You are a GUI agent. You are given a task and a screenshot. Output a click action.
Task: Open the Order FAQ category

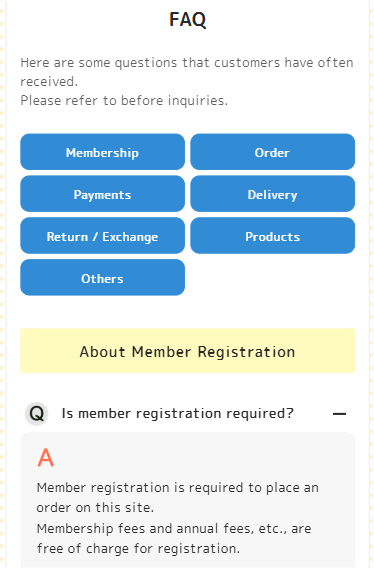[x=273, y=152]
